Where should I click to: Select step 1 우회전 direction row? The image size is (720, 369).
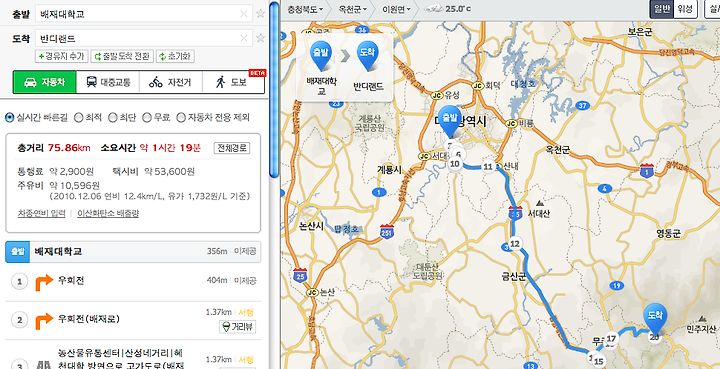point(133,281)
